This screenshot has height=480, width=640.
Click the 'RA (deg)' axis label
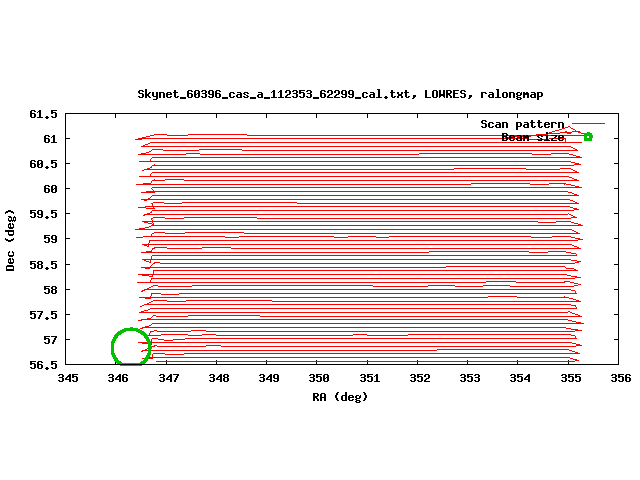(340, 397)
